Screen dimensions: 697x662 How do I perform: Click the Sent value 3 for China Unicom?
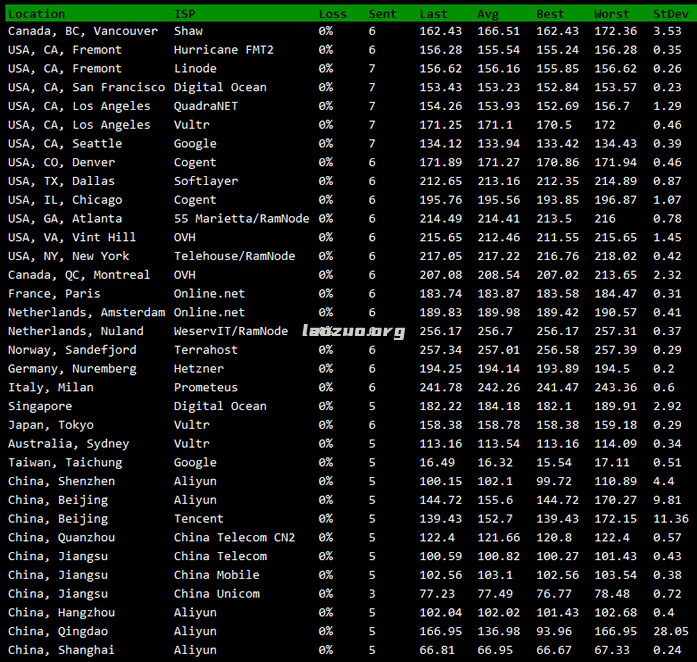click(372, 594)
